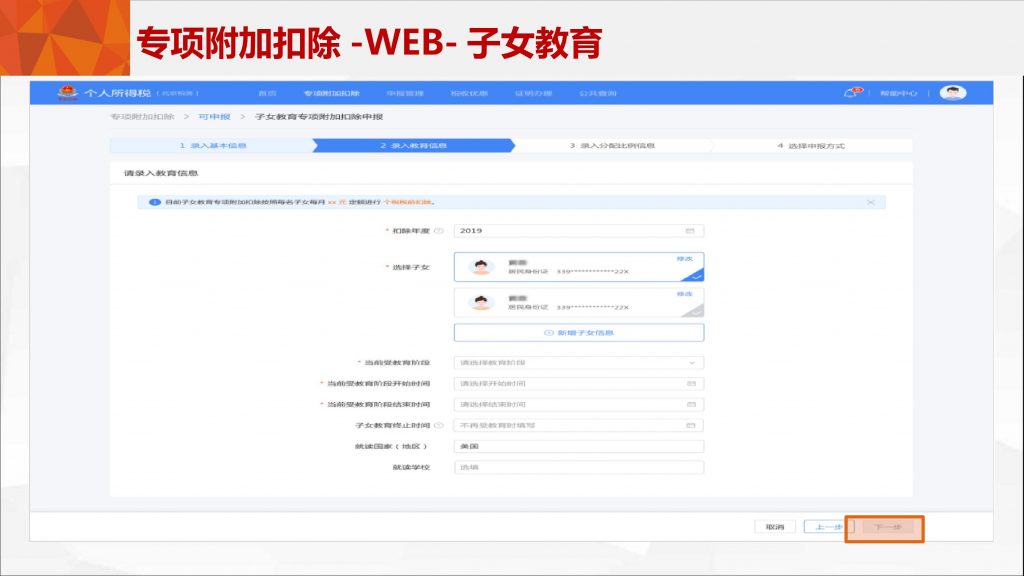Select the second child card
The image size is (1024, 576).
click(x=578, y=302)
